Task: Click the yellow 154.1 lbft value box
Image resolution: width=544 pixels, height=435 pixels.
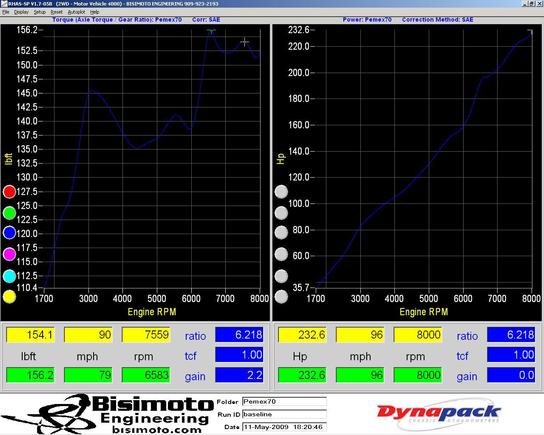Action: (31, 335)
